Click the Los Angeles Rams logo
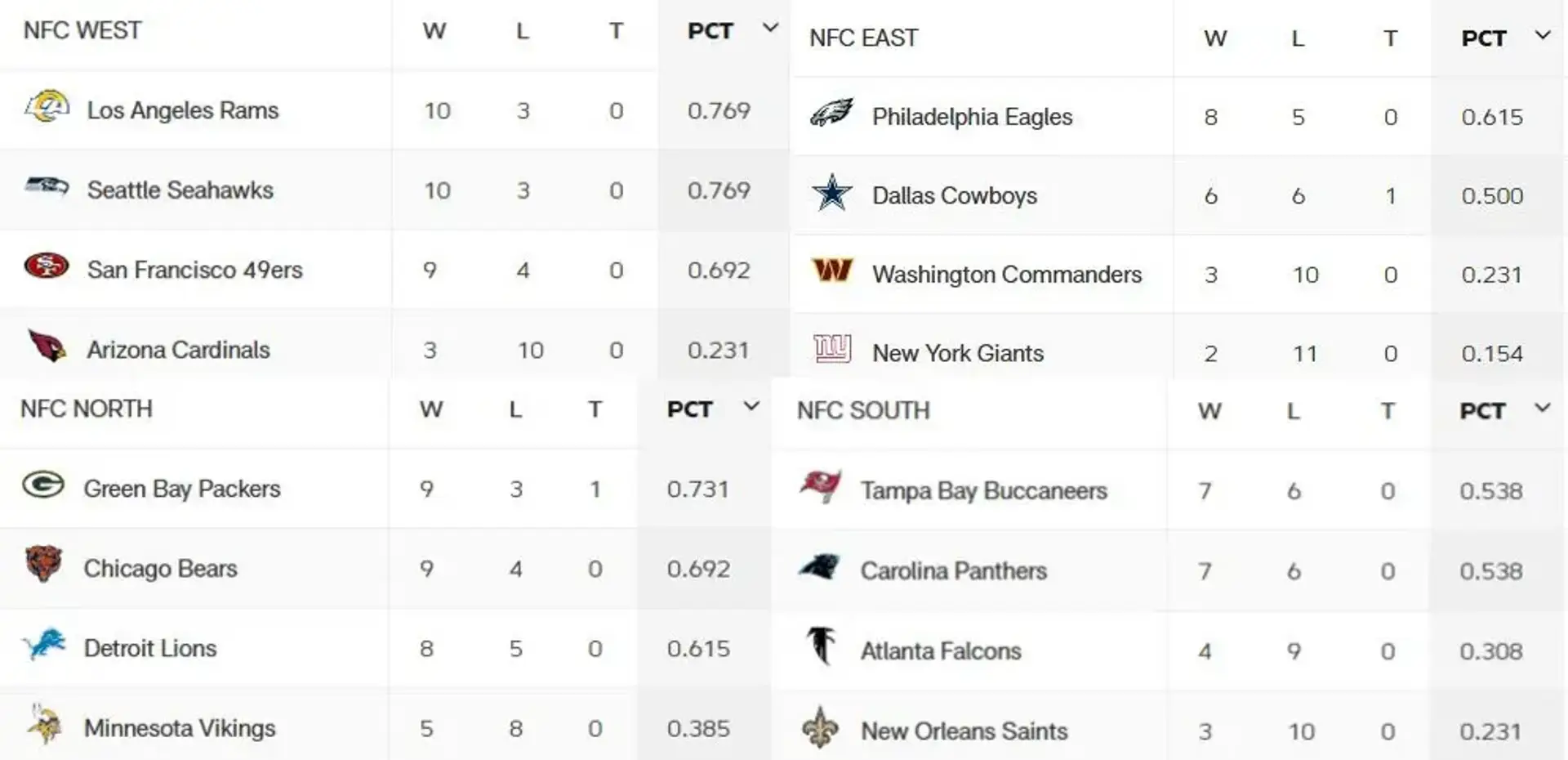The width and height of the screenshot is (1568, 760). (47, 108)
